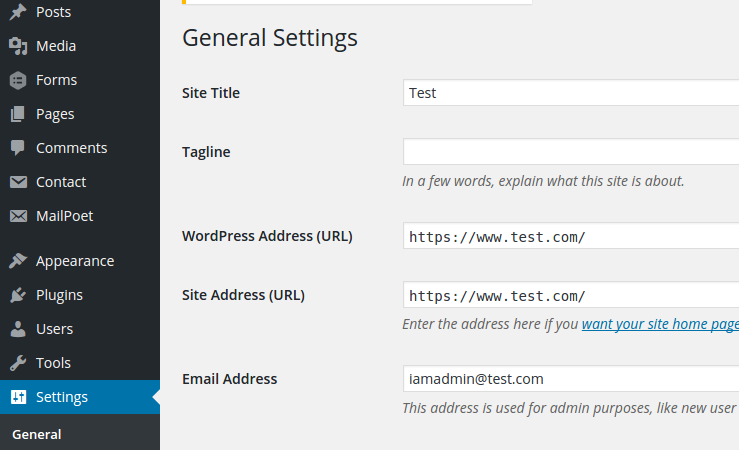
Task: Click the Contact envelope icon
Action: [18, 182]
